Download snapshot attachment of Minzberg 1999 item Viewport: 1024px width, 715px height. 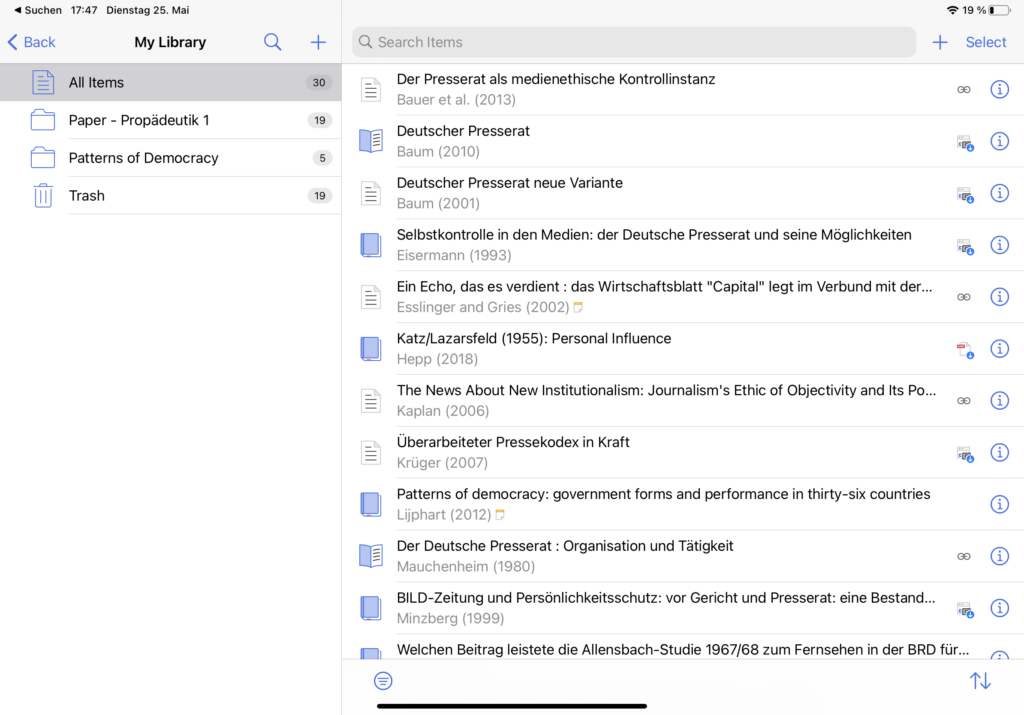965,609
